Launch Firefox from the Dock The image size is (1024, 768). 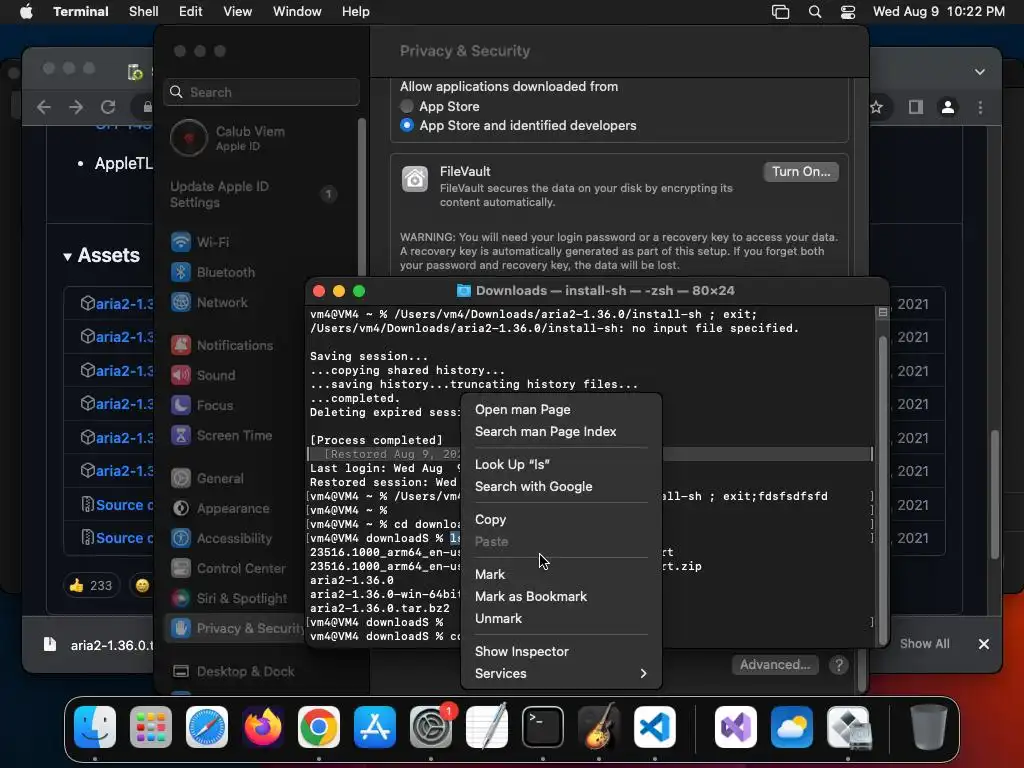pyautogui.click(x=263, y=727)
